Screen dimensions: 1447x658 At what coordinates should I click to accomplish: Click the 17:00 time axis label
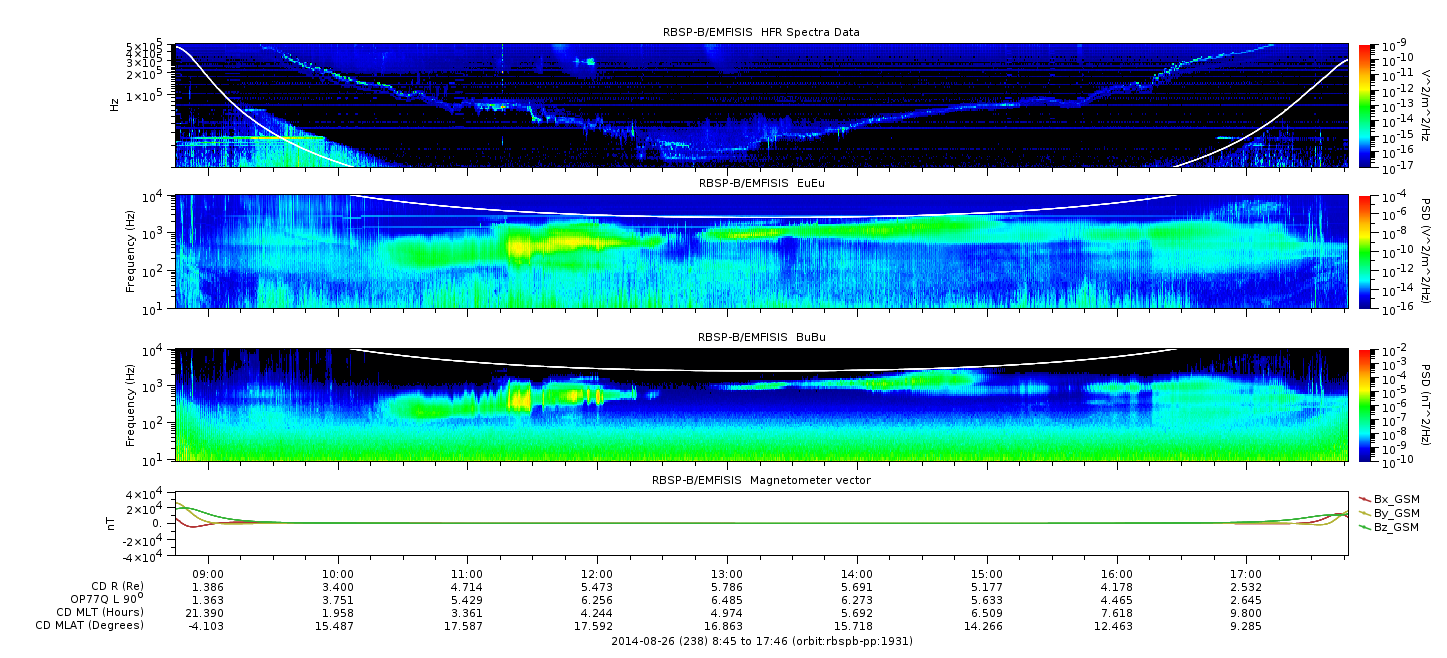(x=1245, y=574)
